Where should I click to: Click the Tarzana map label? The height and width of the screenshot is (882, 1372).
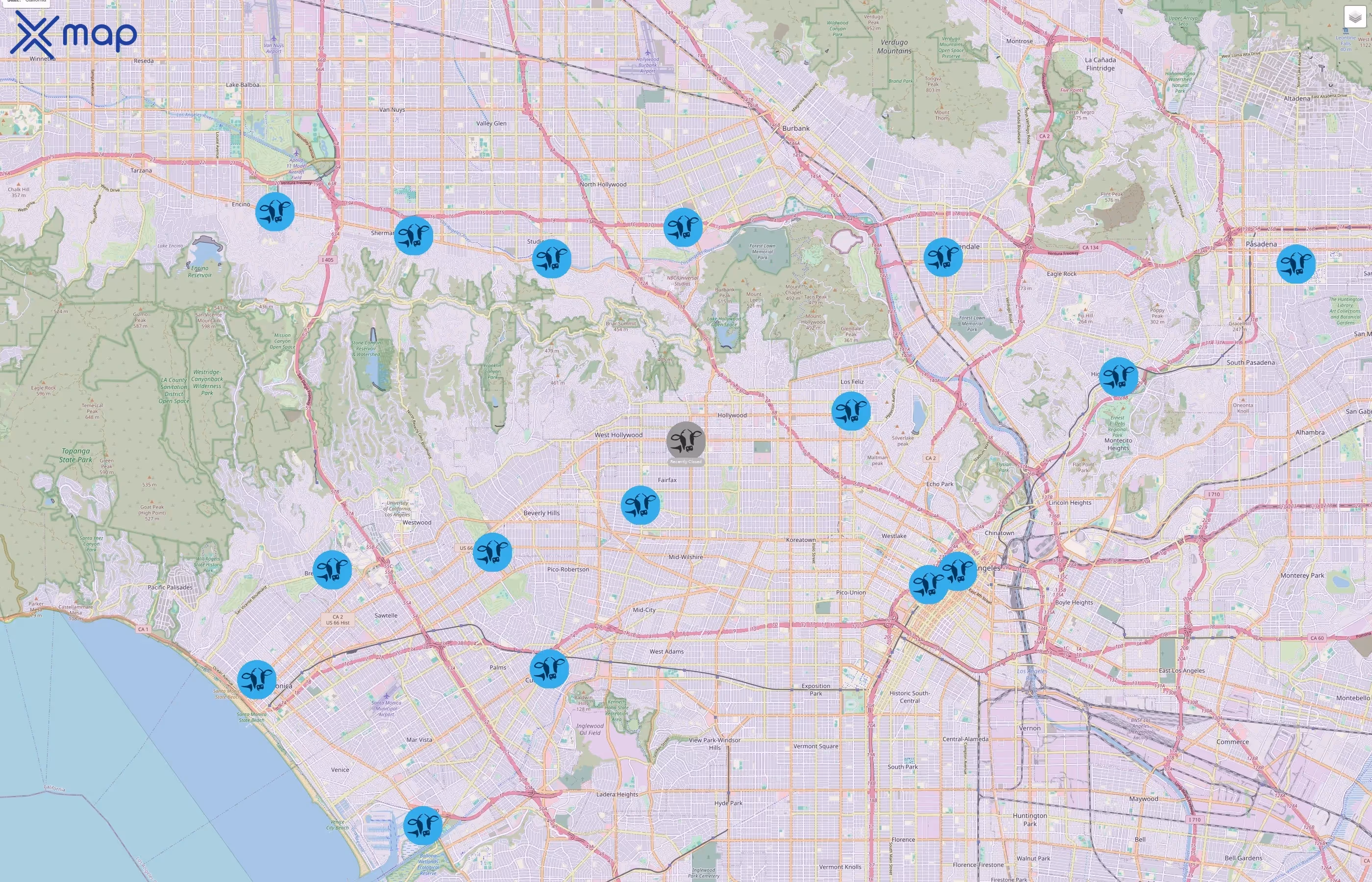141,171
